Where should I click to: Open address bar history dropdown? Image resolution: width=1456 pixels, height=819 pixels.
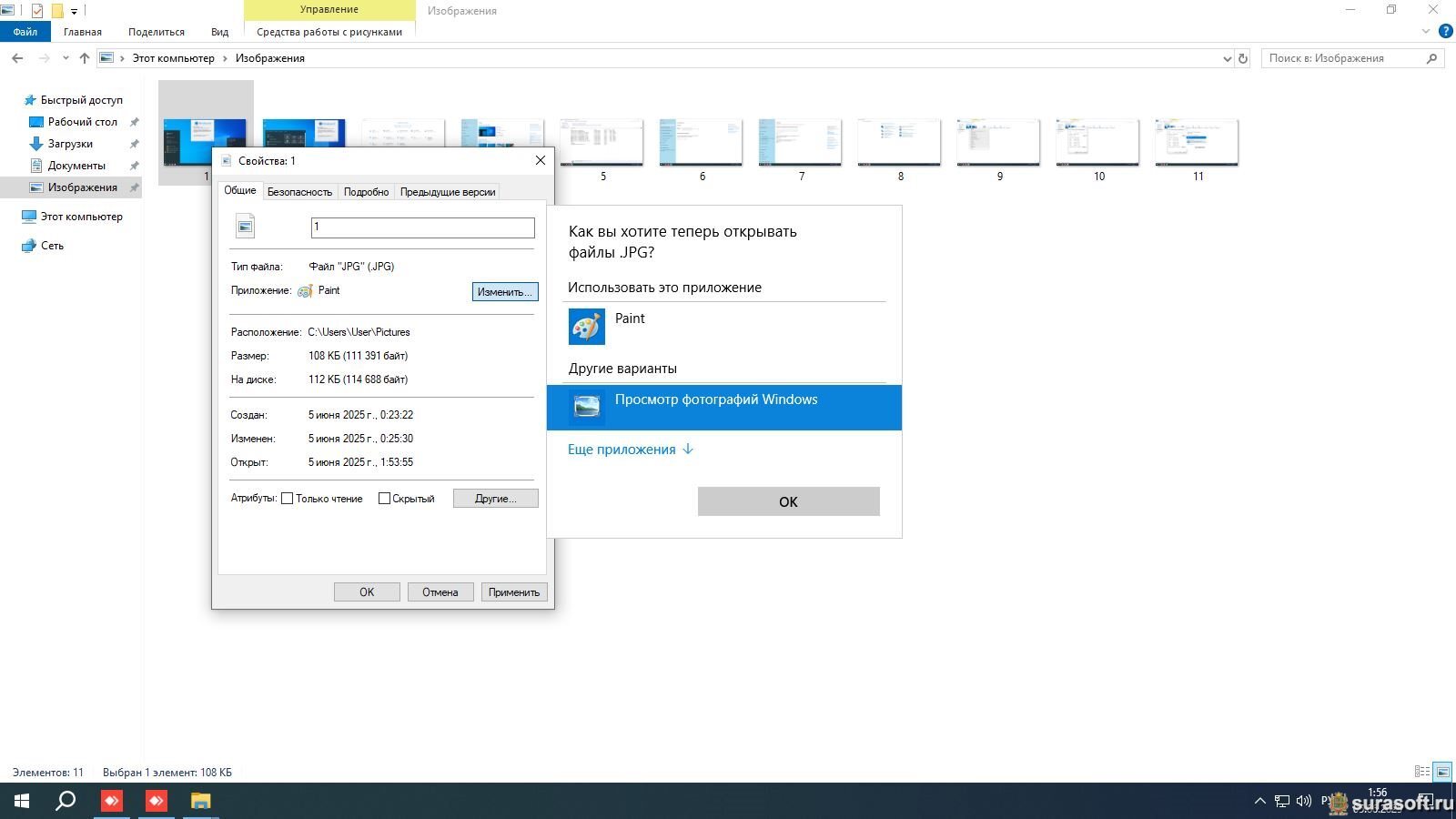[1227, 58]
